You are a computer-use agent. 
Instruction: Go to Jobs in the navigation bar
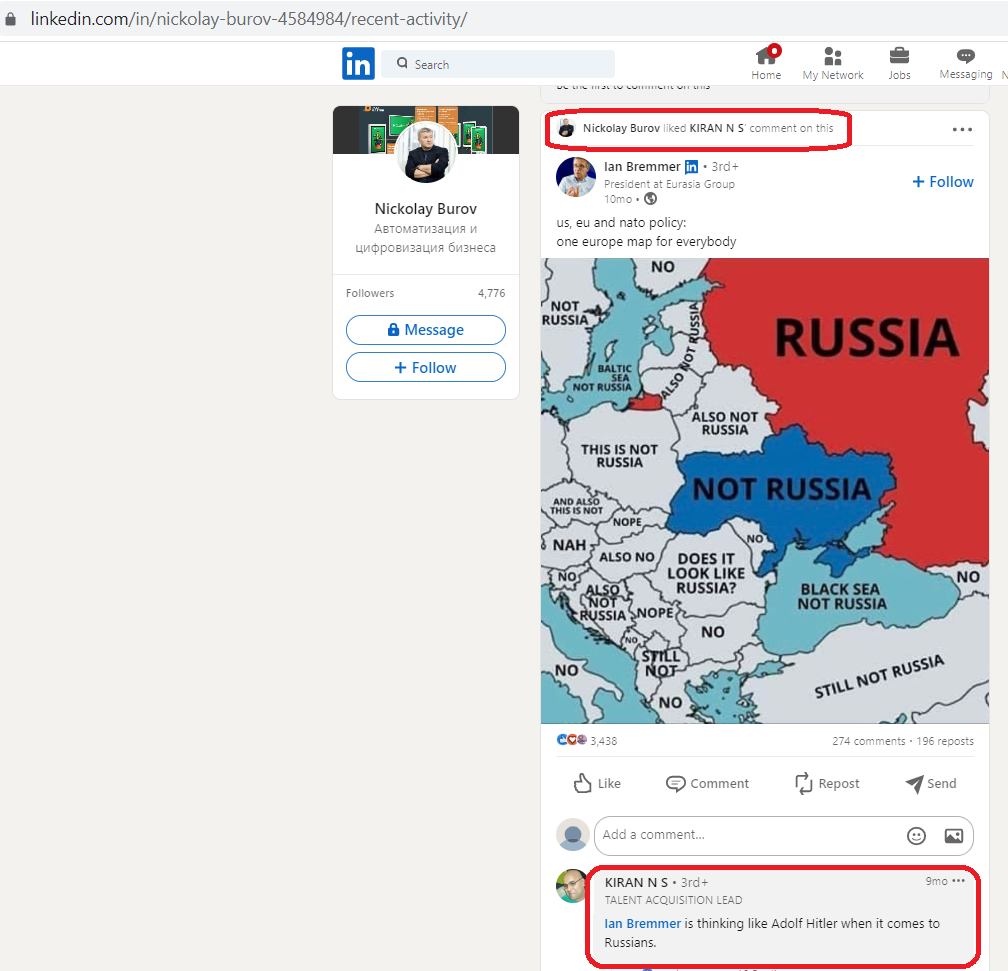click(899, 64)
